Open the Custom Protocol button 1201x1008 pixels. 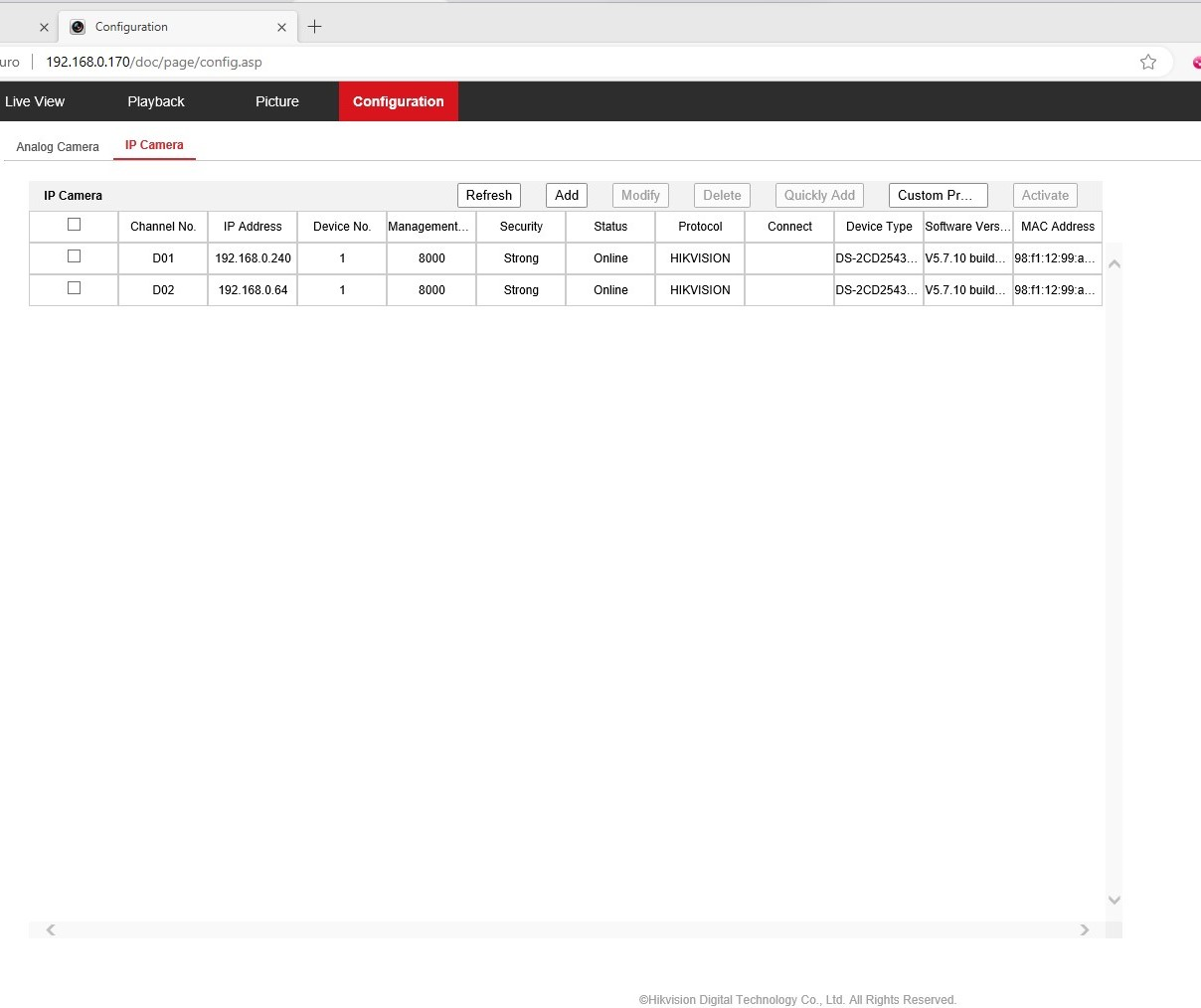coord(938,196)
